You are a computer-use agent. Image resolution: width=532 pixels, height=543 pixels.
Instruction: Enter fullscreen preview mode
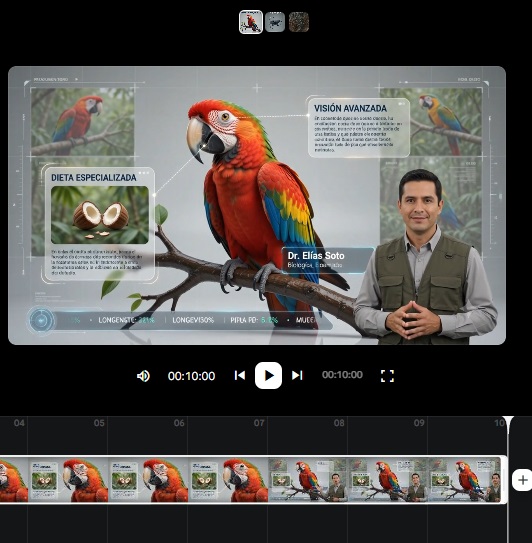(387, 376)
